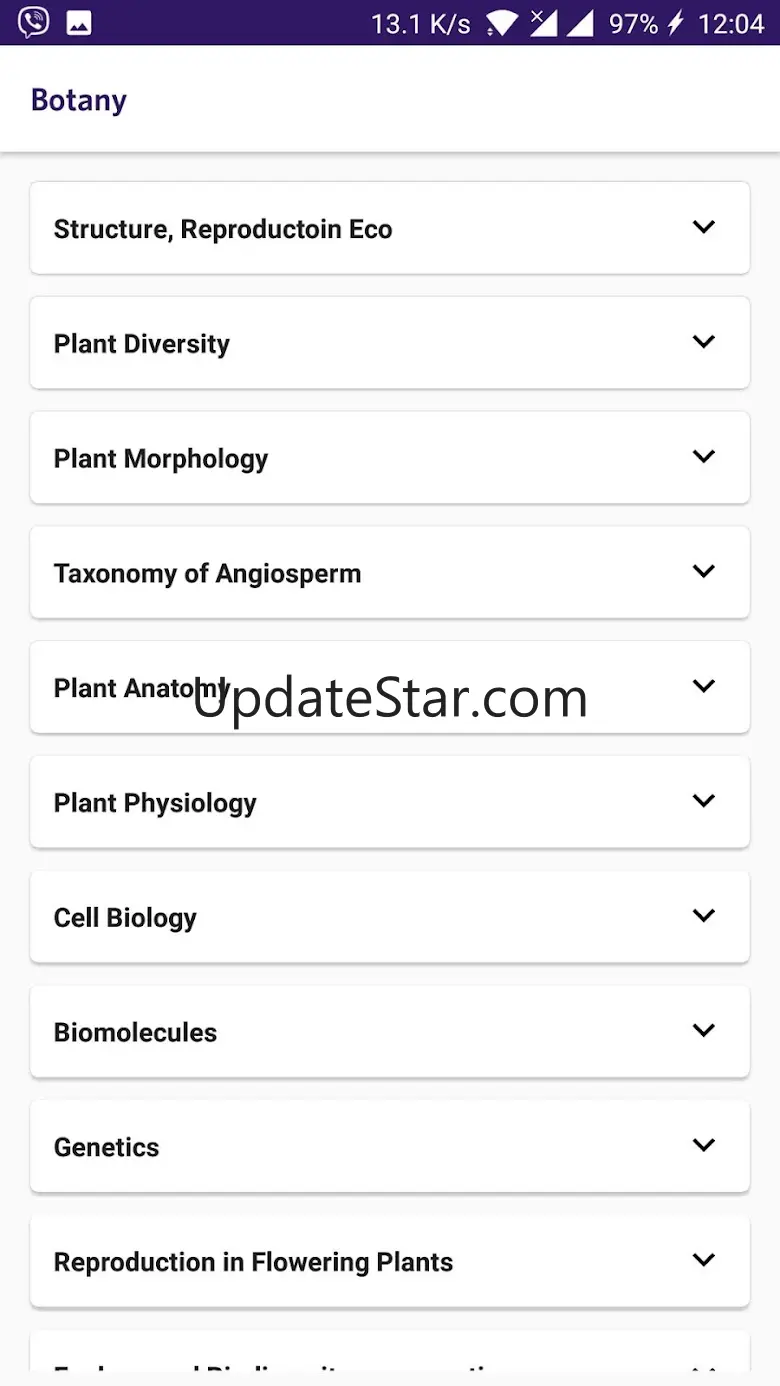Screen dimensions: 780x1386
Task: Open the Cell Biology topic text
Action: (125, 918)
